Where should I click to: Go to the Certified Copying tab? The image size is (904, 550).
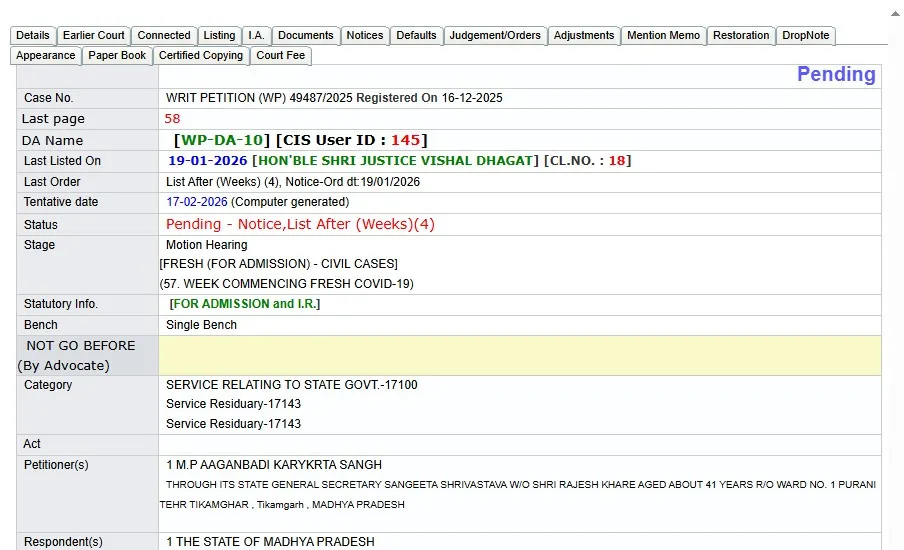pyautogui.click(x=201, y=56)
